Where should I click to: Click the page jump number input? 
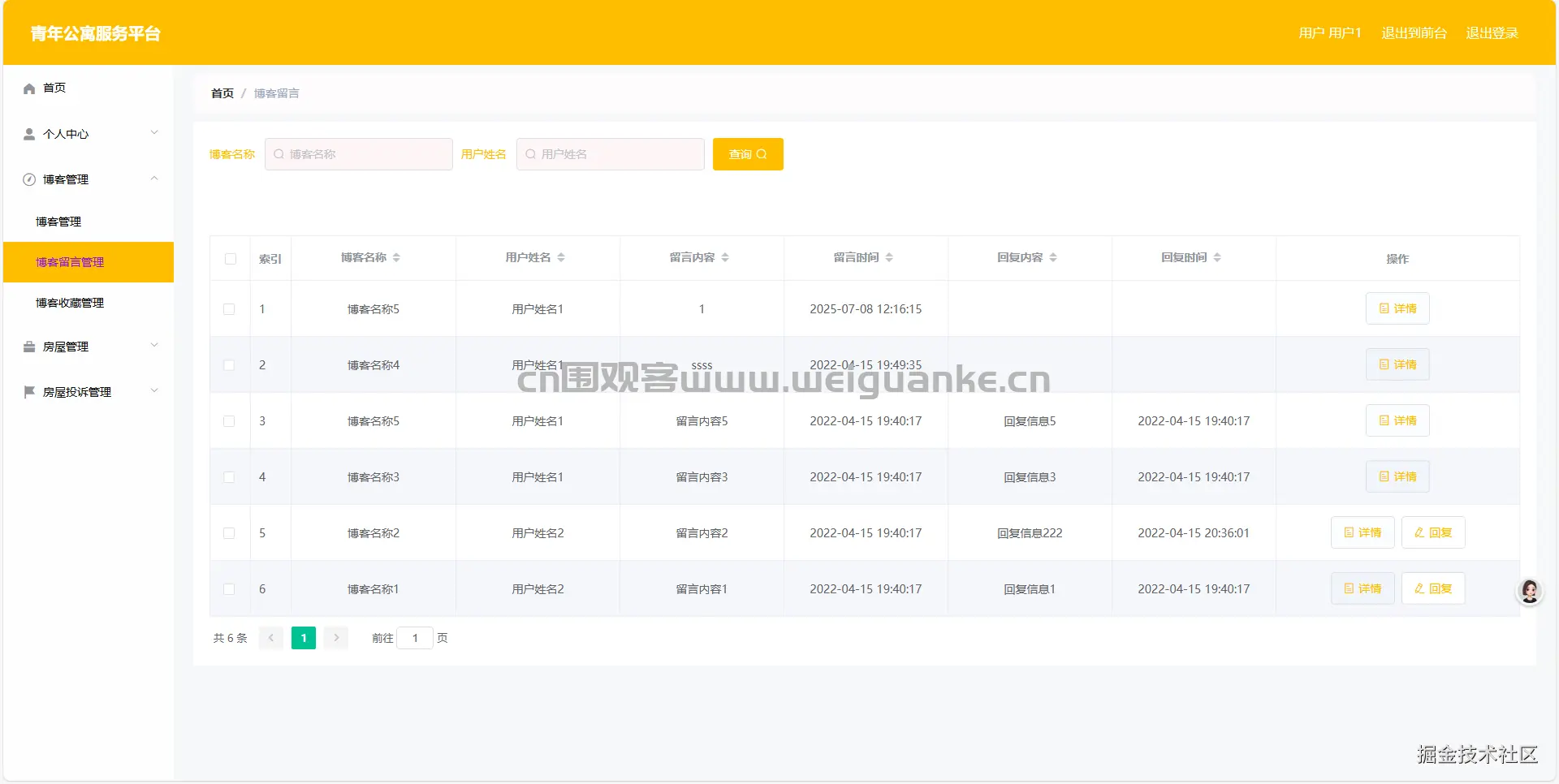tap(415, 638)
